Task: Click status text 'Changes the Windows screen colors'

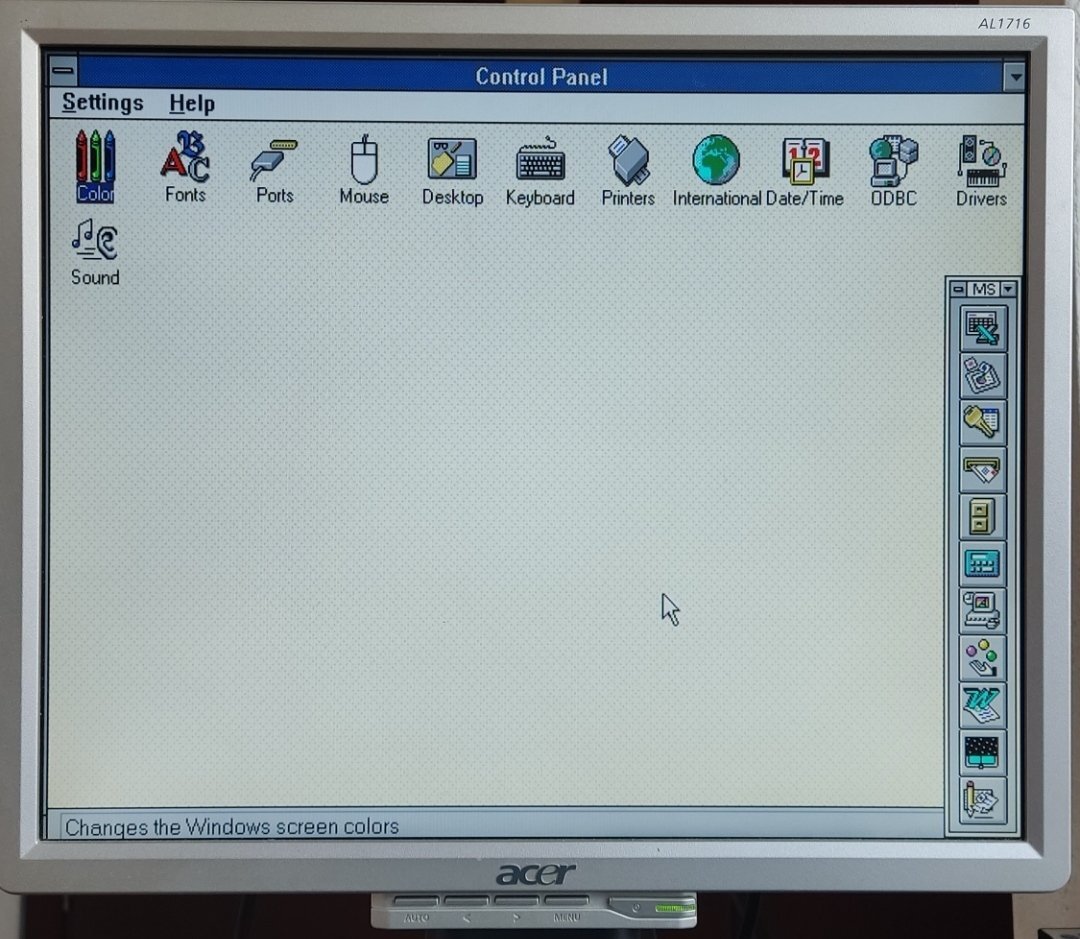Action: [x=232, y=827]
